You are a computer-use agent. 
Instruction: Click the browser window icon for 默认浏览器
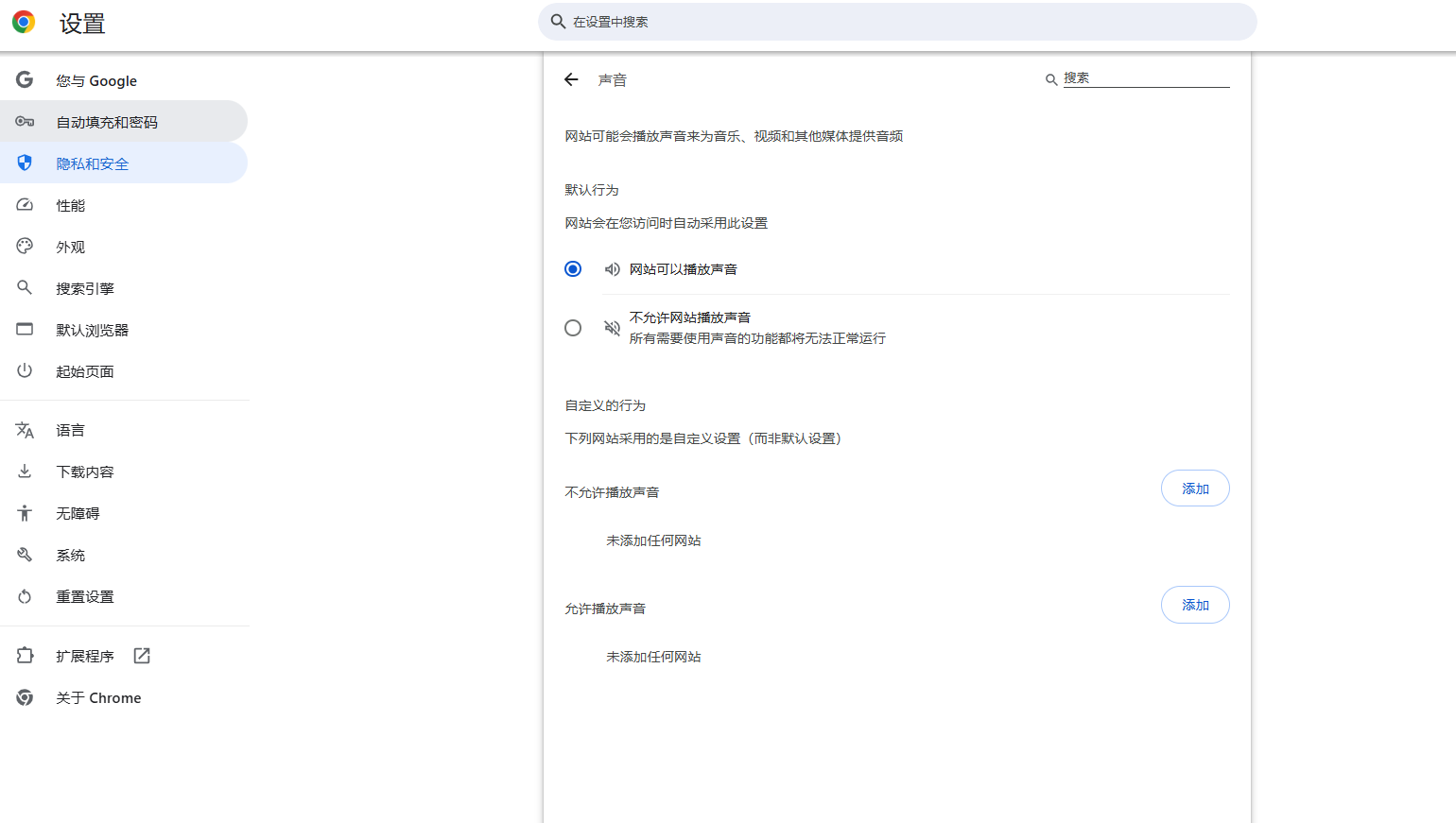[25, 329]
